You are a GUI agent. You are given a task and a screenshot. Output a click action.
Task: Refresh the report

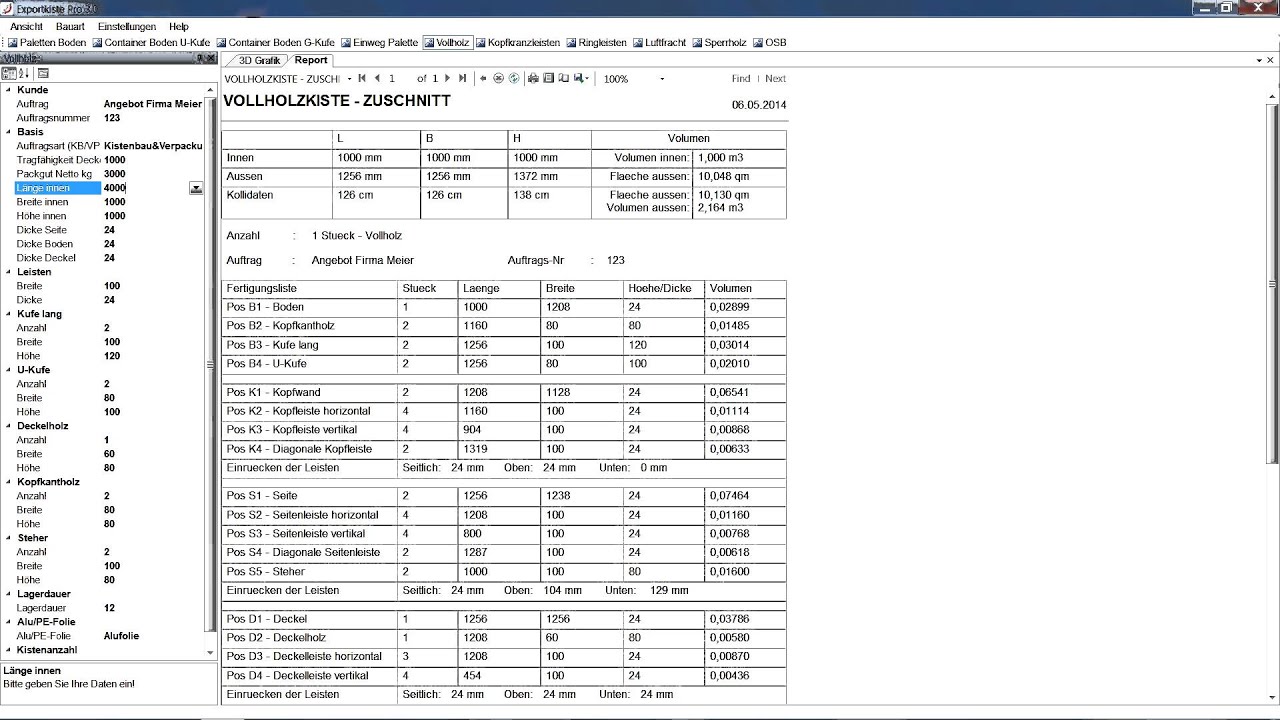(x=514, y=78)
